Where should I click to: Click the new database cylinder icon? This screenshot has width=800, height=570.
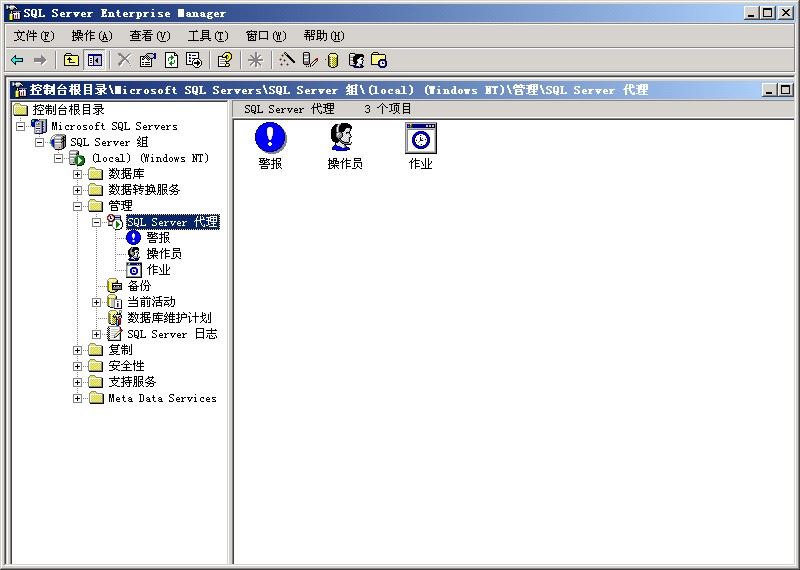[x=333, y=60]
